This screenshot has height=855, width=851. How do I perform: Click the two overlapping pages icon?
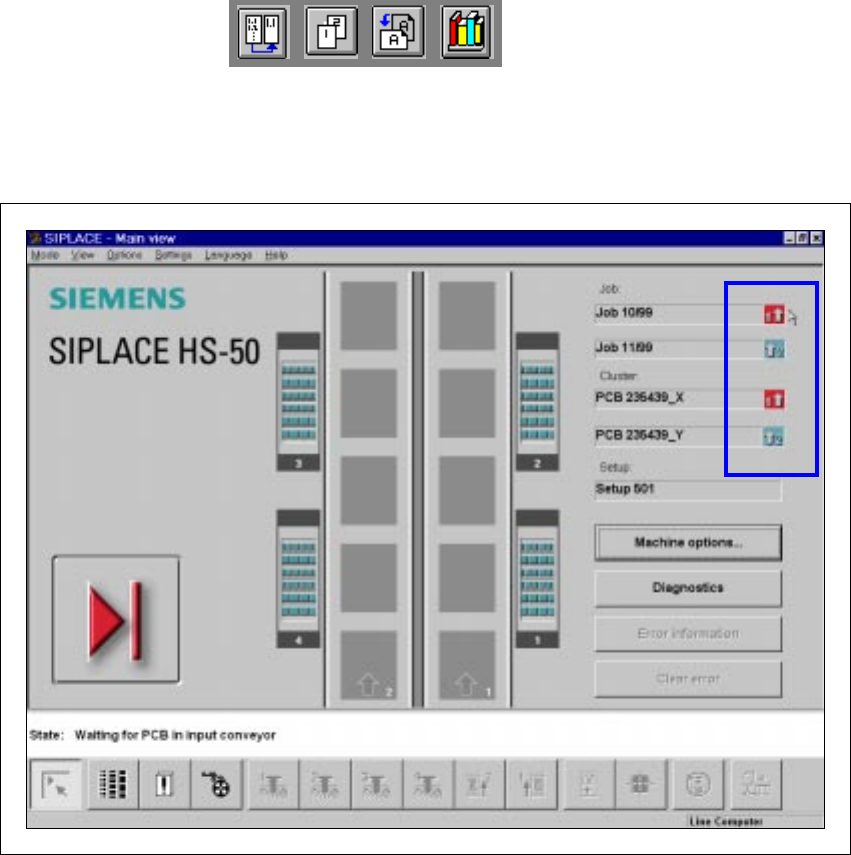coord(331,32)
